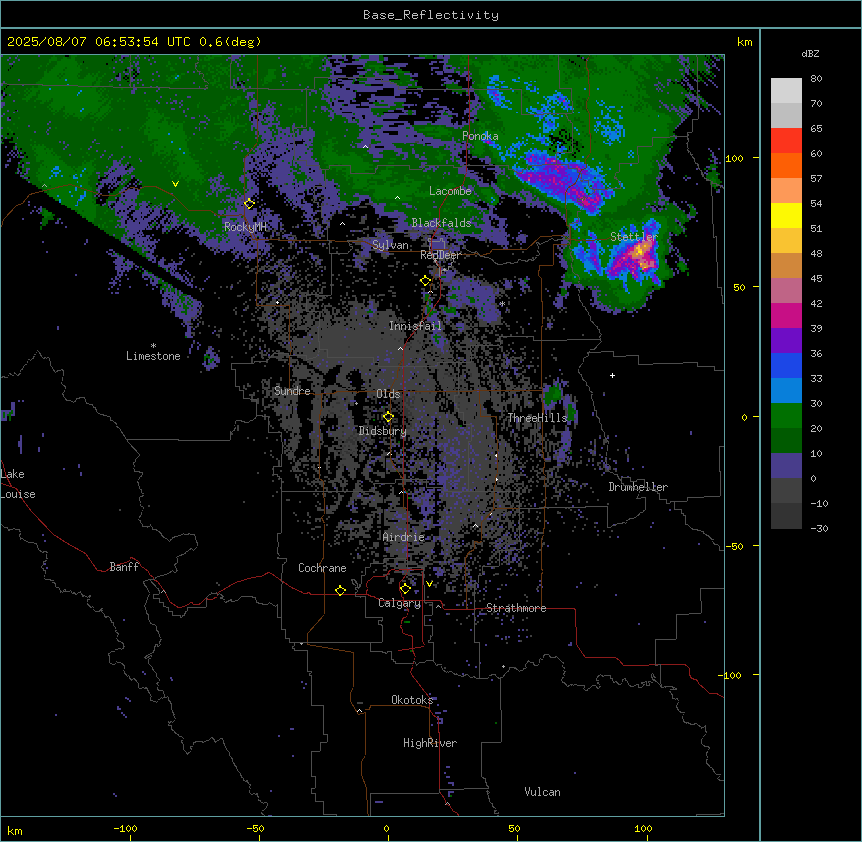Click the yellow diamond marker above Calgary label
The width and height of the screenshot is (862, 842).
tap(405, 589)
